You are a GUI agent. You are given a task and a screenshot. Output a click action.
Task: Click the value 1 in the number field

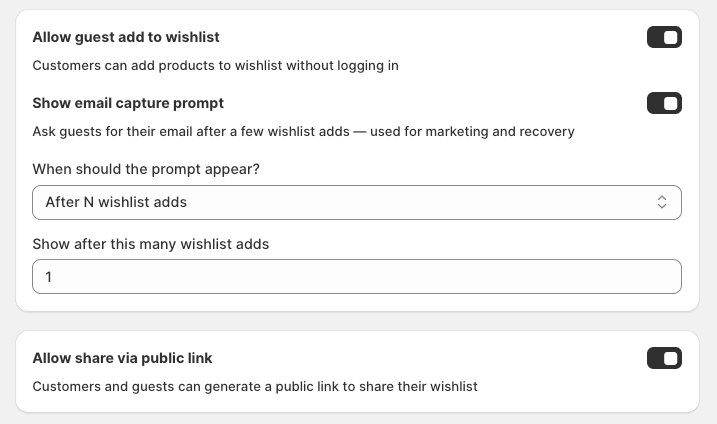click(x=48, y=277)
